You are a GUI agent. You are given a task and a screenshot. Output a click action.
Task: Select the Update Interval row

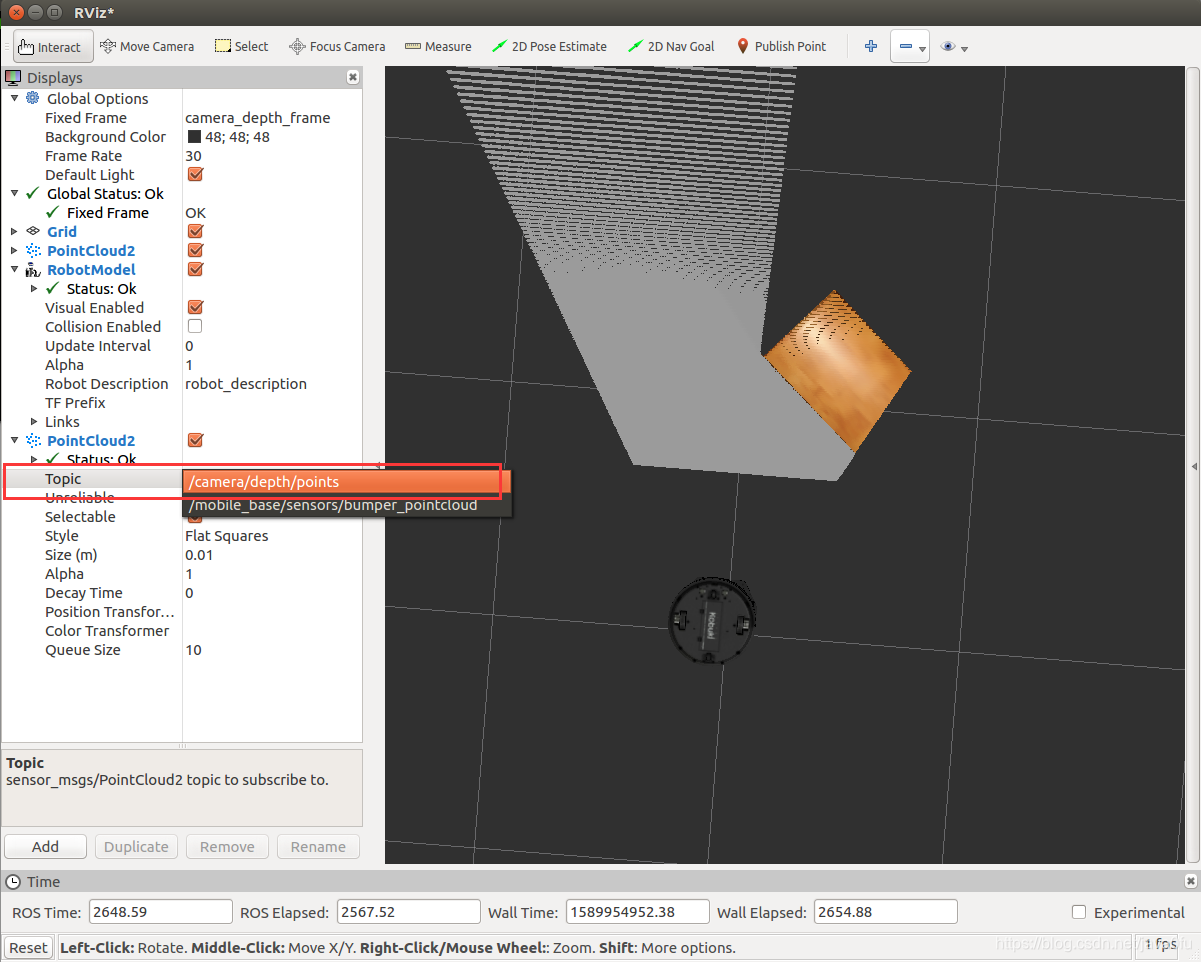[x=181, y=345]
